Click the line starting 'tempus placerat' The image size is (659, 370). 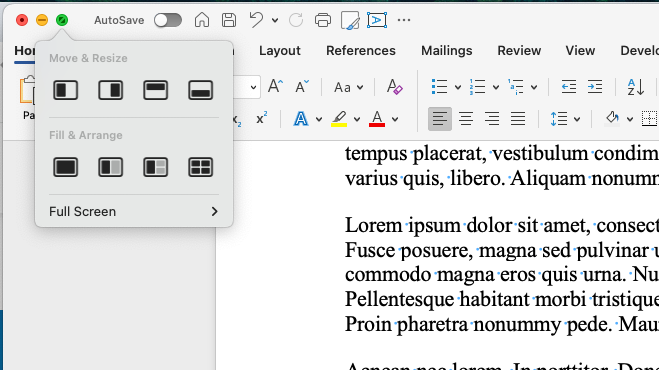point(502,153)
